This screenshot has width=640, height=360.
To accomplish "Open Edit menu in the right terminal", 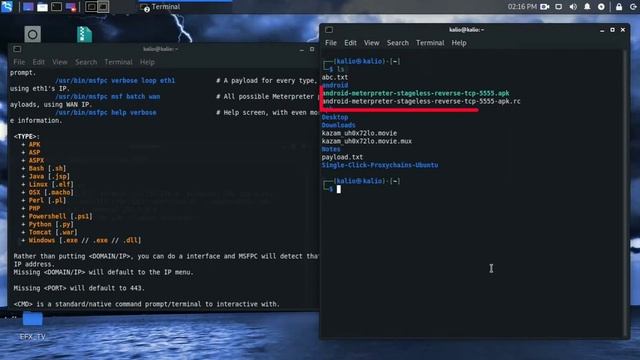I will coord(350,43).
